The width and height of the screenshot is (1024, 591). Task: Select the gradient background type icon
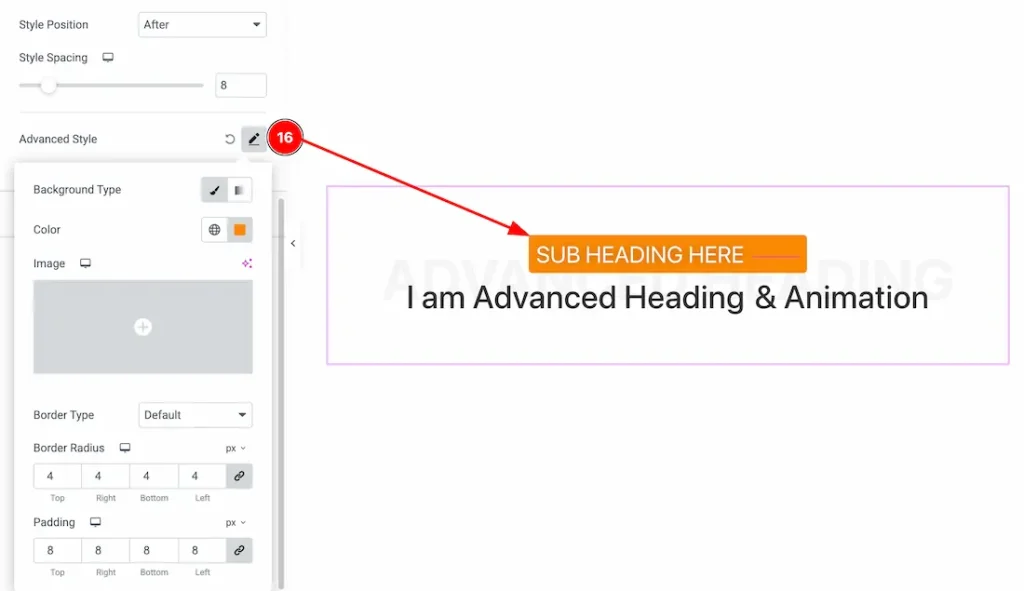pyautogui.click(x=239, y=190)
